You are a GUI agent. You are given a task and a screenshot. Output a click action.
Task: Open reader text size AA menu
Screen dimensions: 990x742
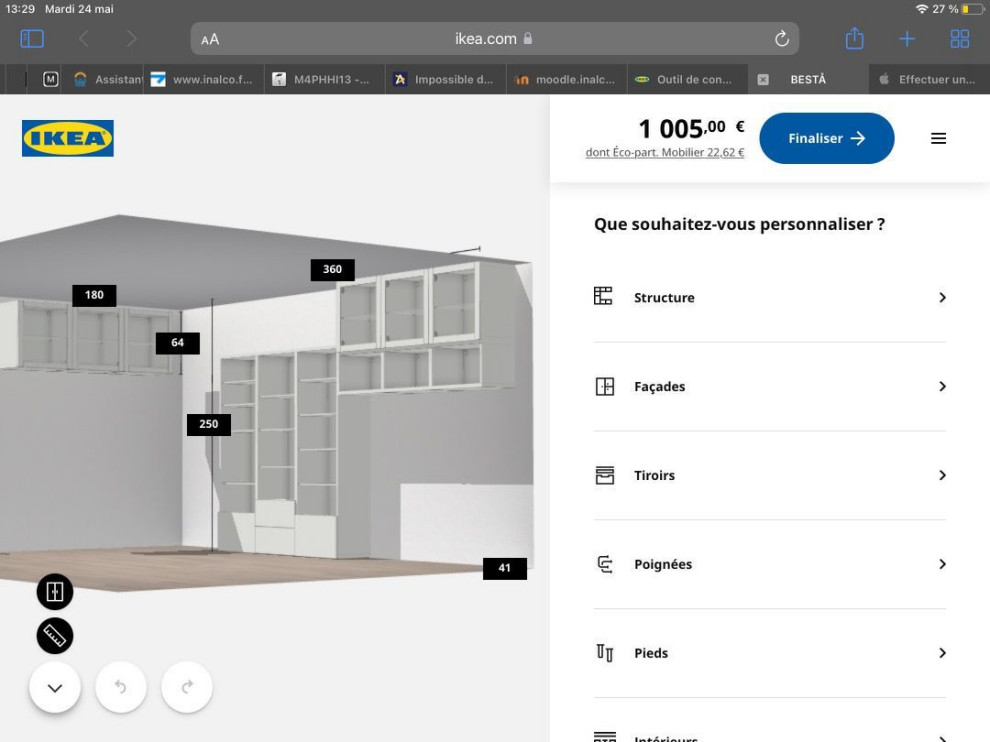tap(210, 40)
